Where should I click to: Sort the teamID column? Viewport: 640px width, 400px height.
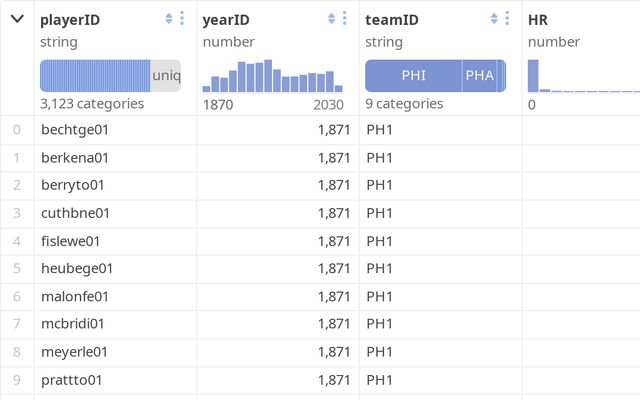494,19
